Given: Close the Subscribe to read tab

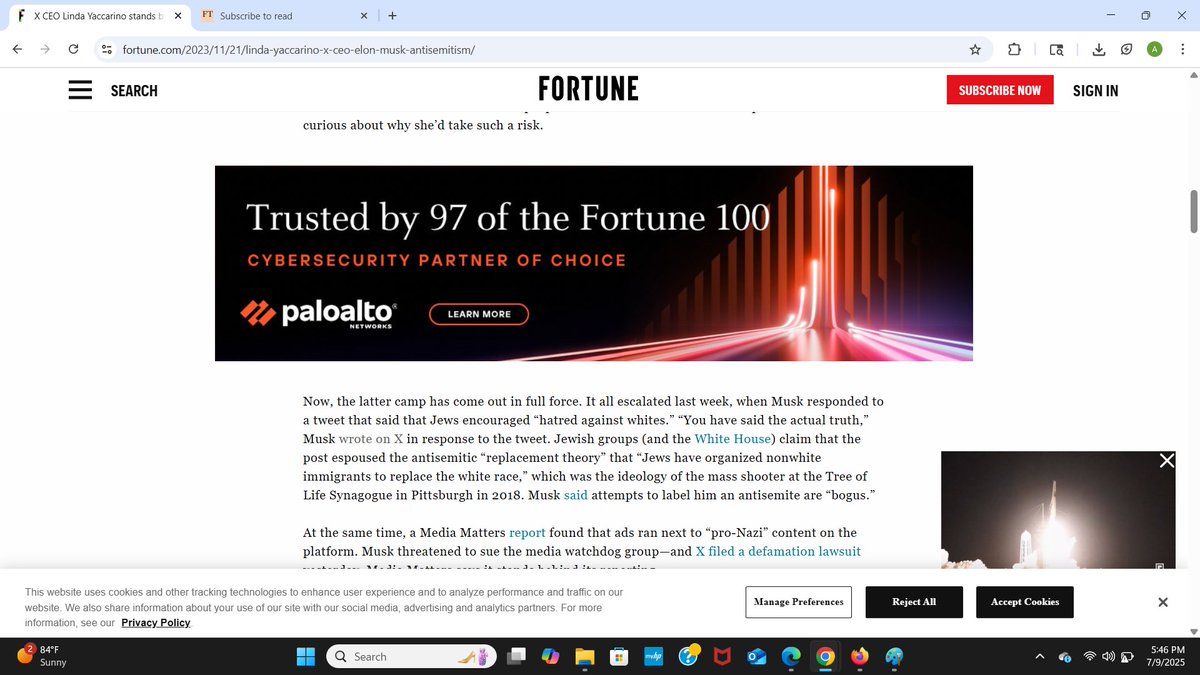Looking at the screenshot, I should click(364, 16).
